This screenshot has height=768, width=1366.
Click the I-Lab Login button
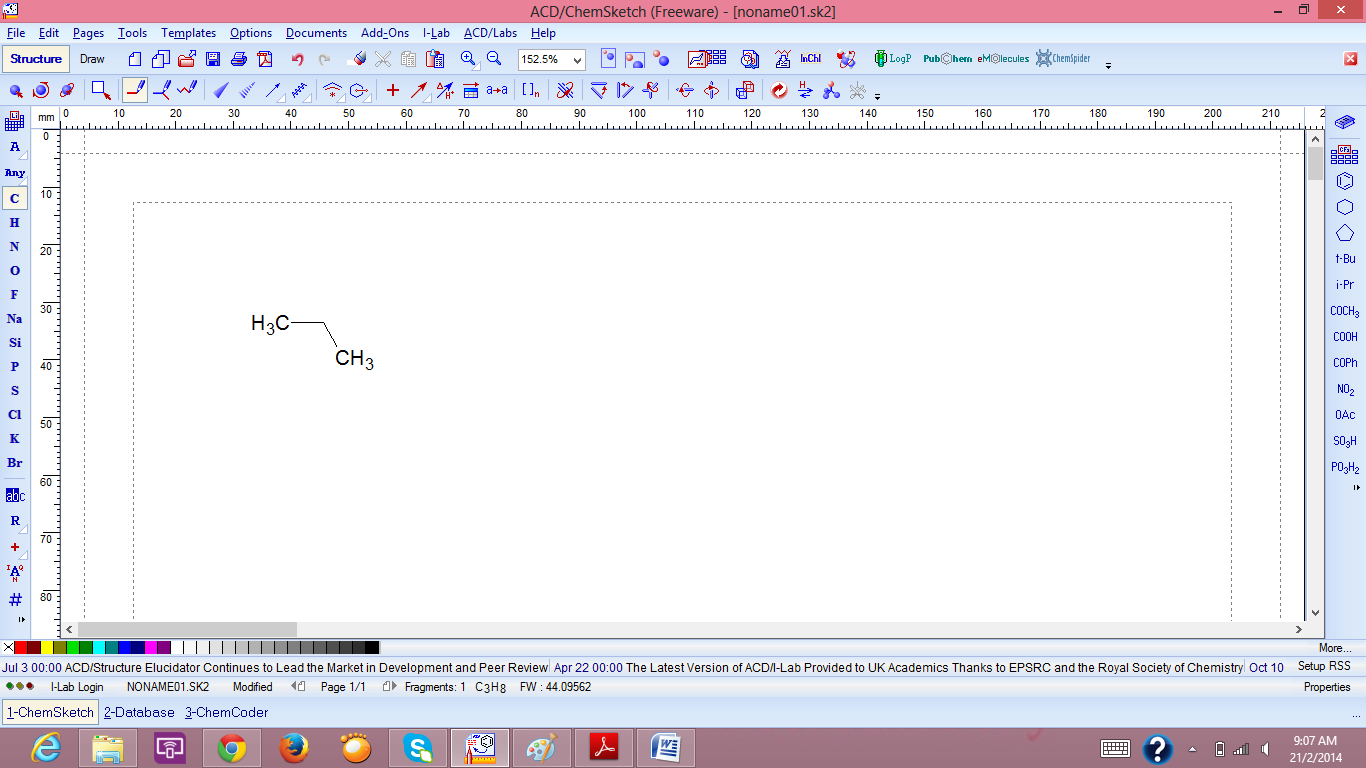tap(77, 686)
